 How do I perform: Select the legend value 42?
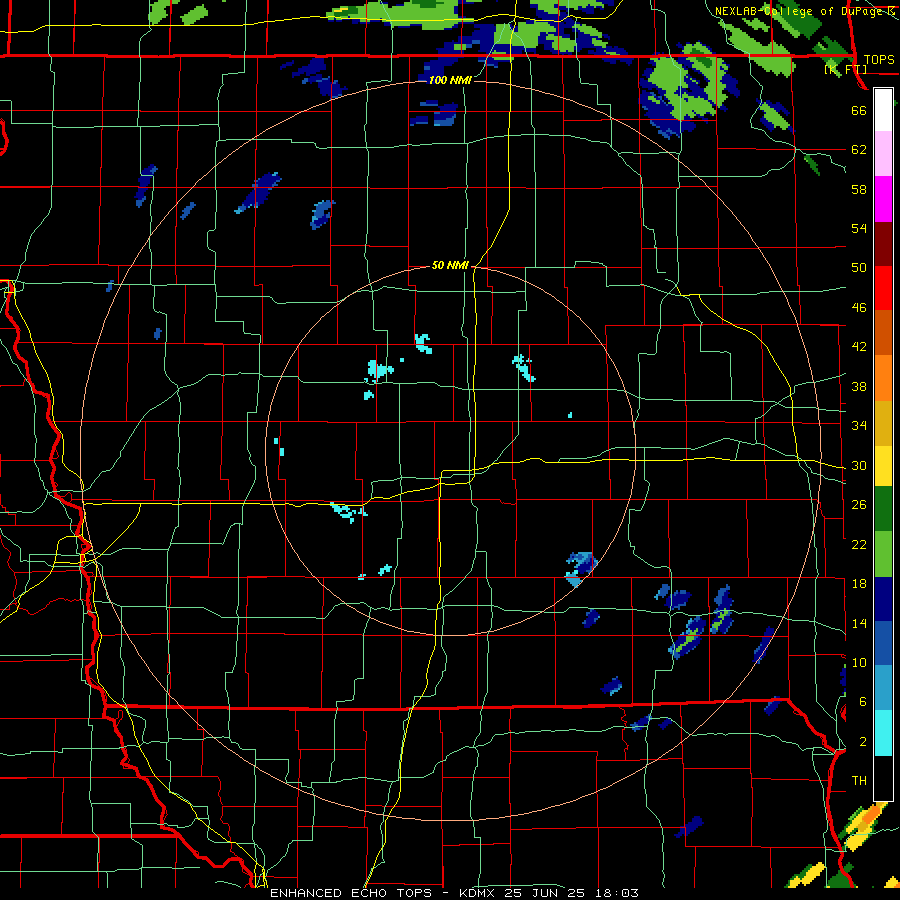(859, 346)
